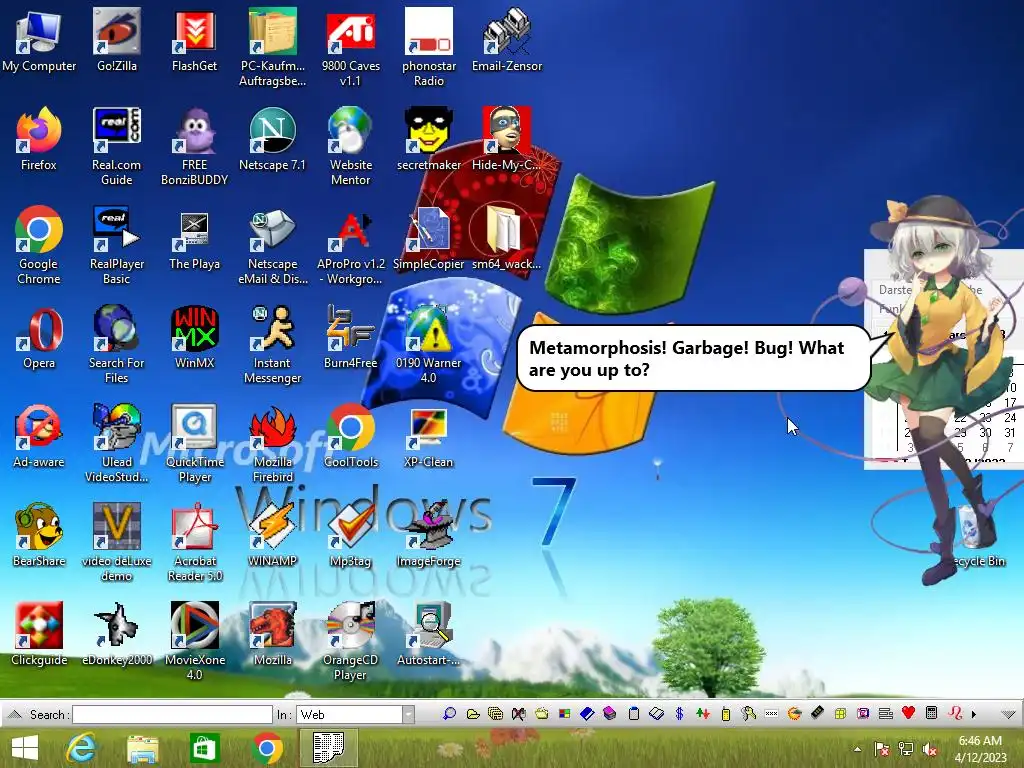Launch the 0190 Warner 4.0 icon
This screenshot has width=1024, height=768.
(x=428, y=345)
